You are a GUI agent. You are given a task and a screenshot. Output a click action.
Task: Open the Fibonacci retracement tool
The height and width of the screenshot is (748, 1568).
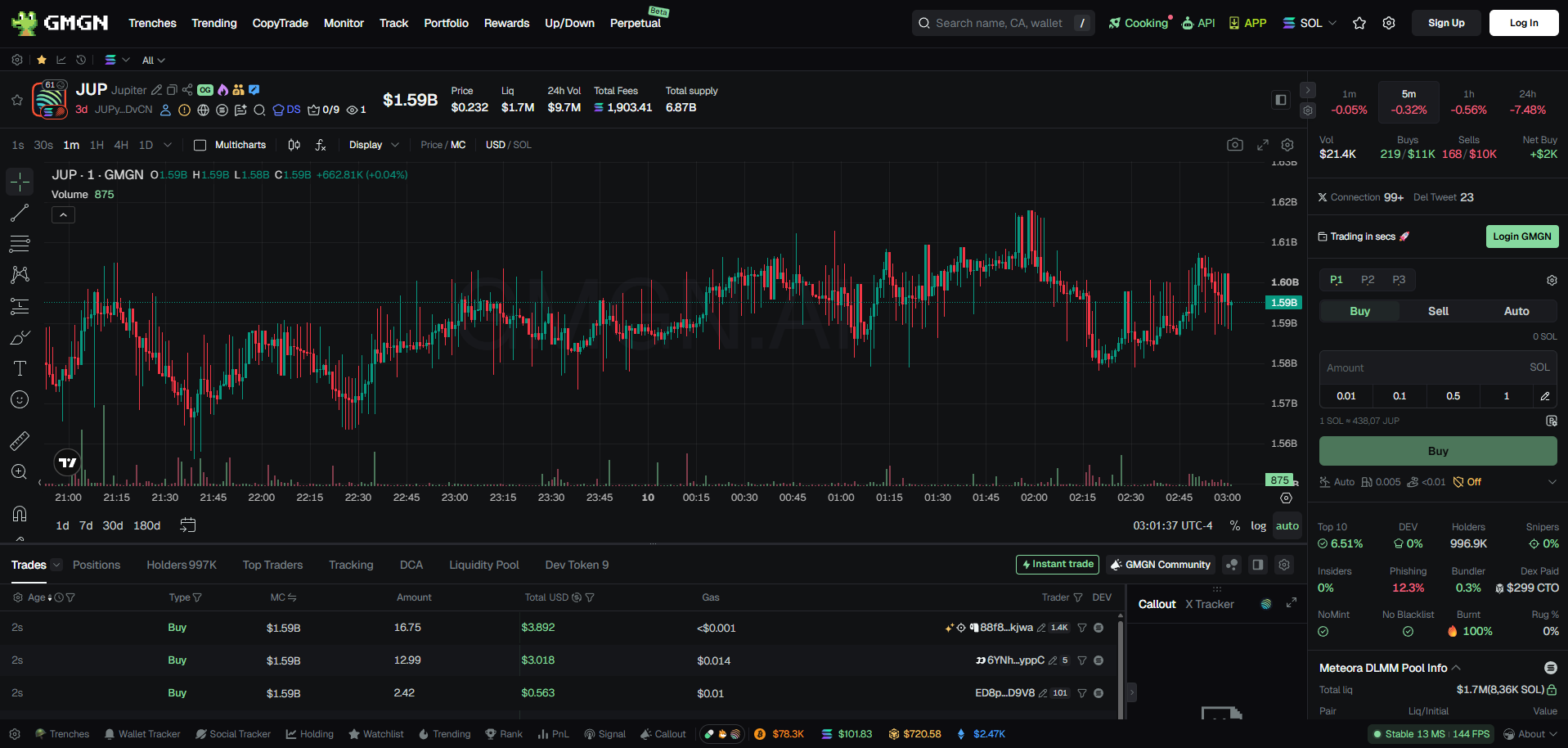coord(20,244)
